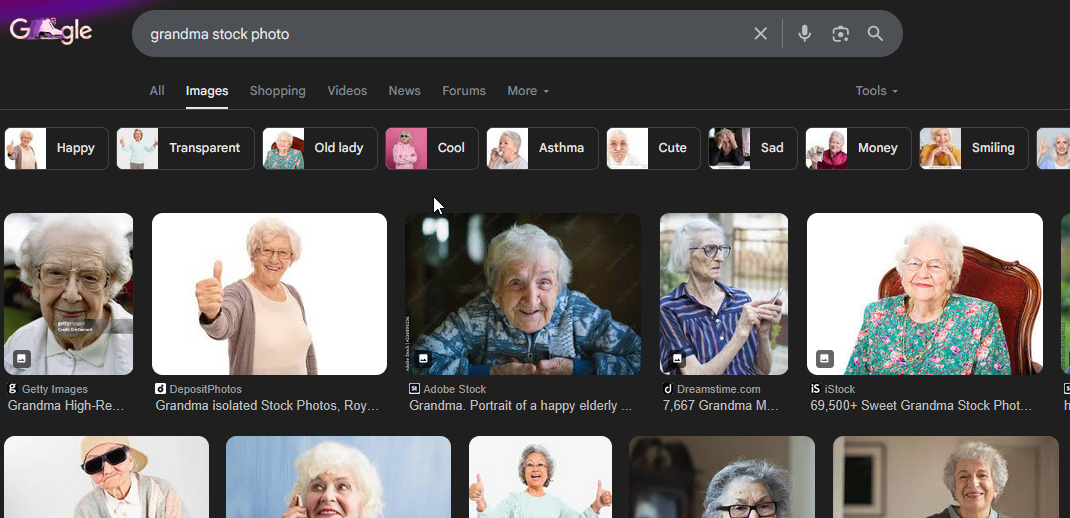Click the Getty Images source favicon
The height and width of the screenshot is (518, 1070).
[13, 389]
